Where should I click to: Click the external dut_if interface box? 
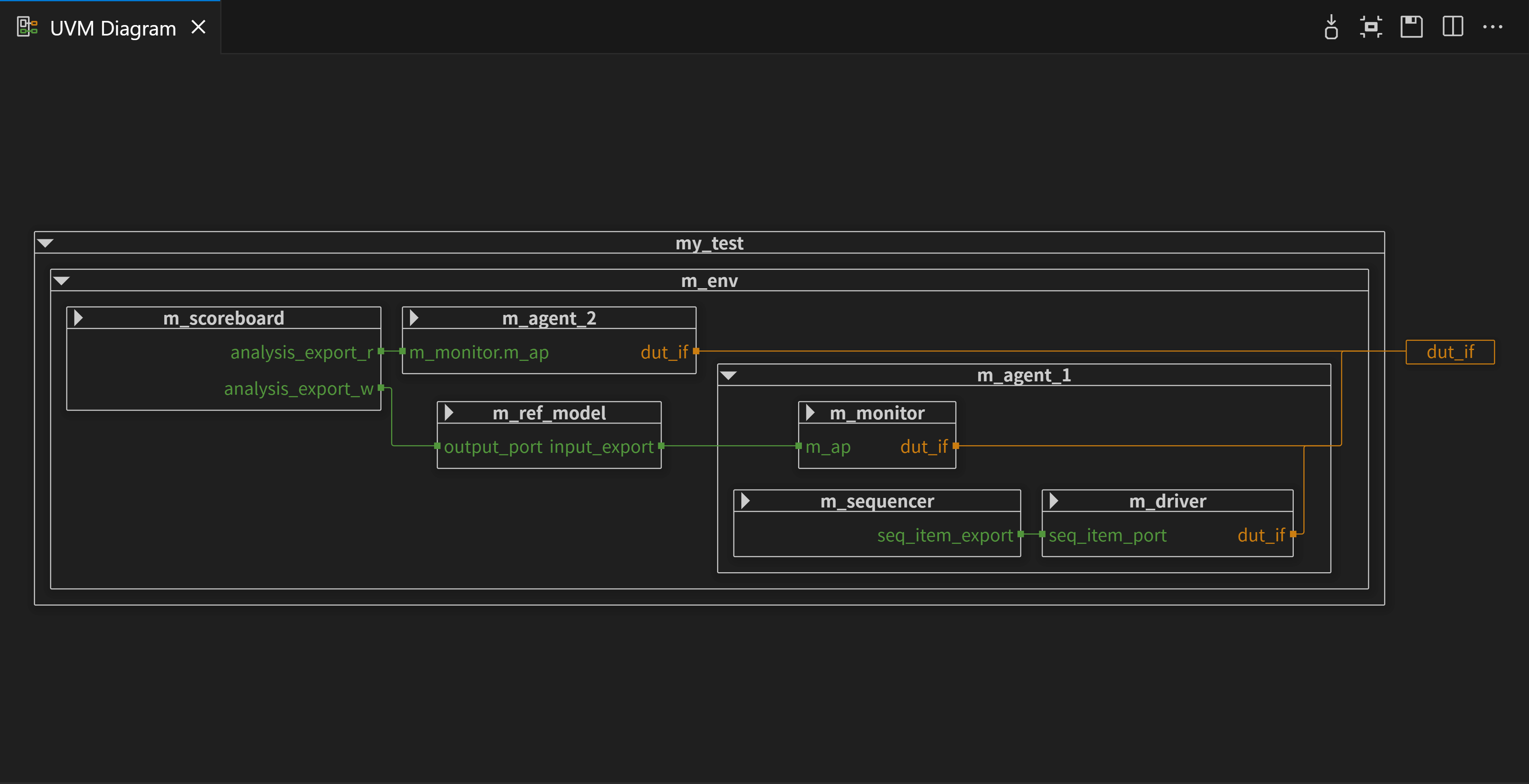[1450, 352]
